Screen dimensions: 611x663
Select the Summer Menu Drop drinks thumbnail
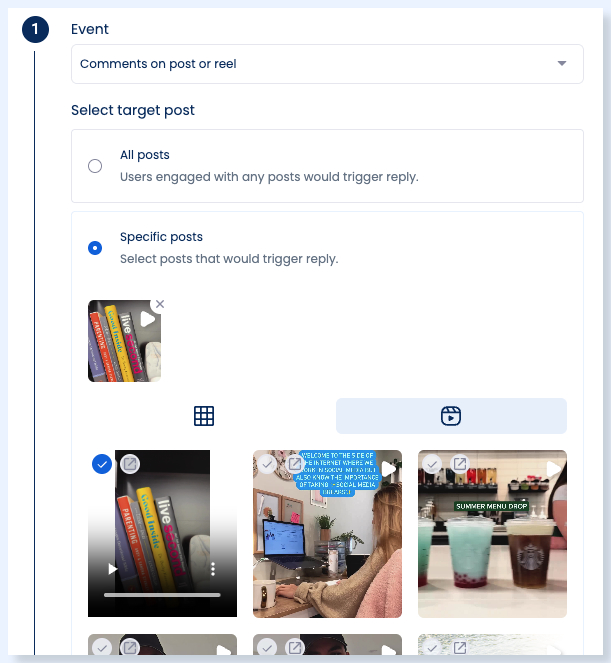click(x=492, y=534)
